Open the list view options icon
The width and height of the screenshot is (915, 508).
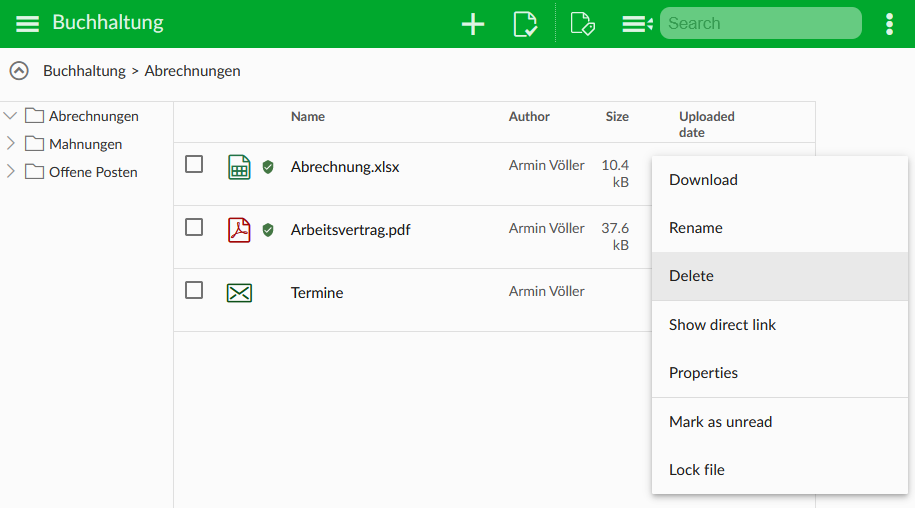tap(637, 24)
